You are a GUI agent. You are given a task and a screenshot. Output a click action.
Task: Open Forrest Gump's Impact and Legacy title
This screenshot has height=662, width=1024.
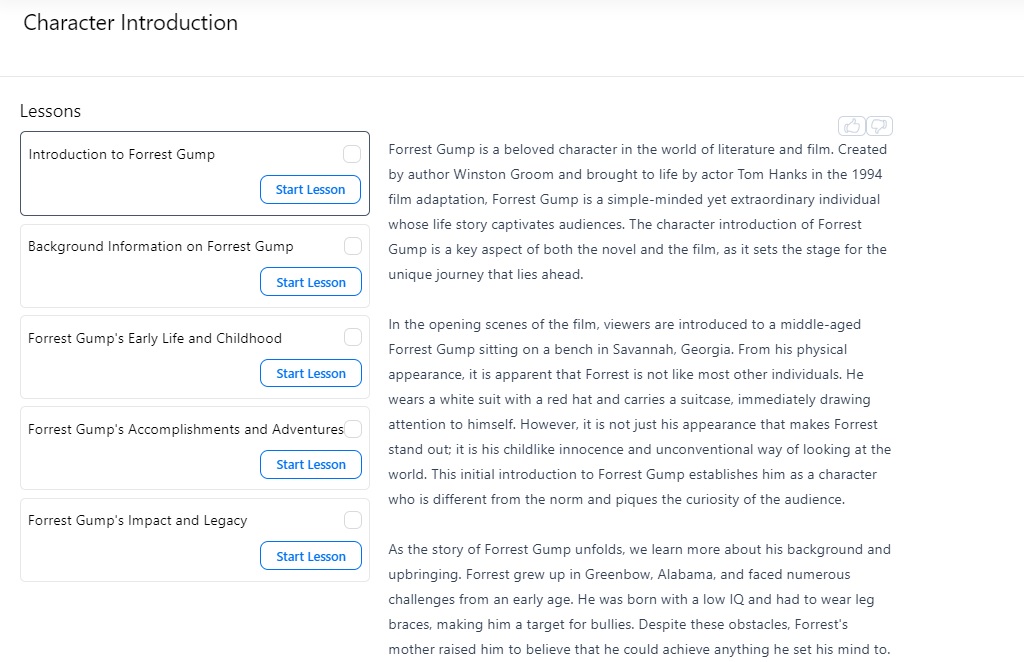(138, 520)
